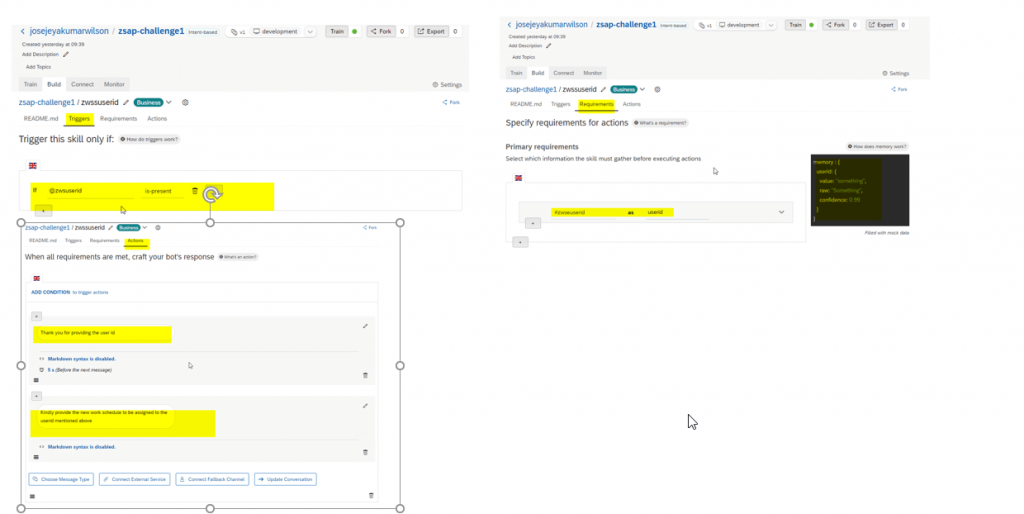
Task: Edit 'Thank you for providing' message with pencil icon
Action: tap(365, 326)
